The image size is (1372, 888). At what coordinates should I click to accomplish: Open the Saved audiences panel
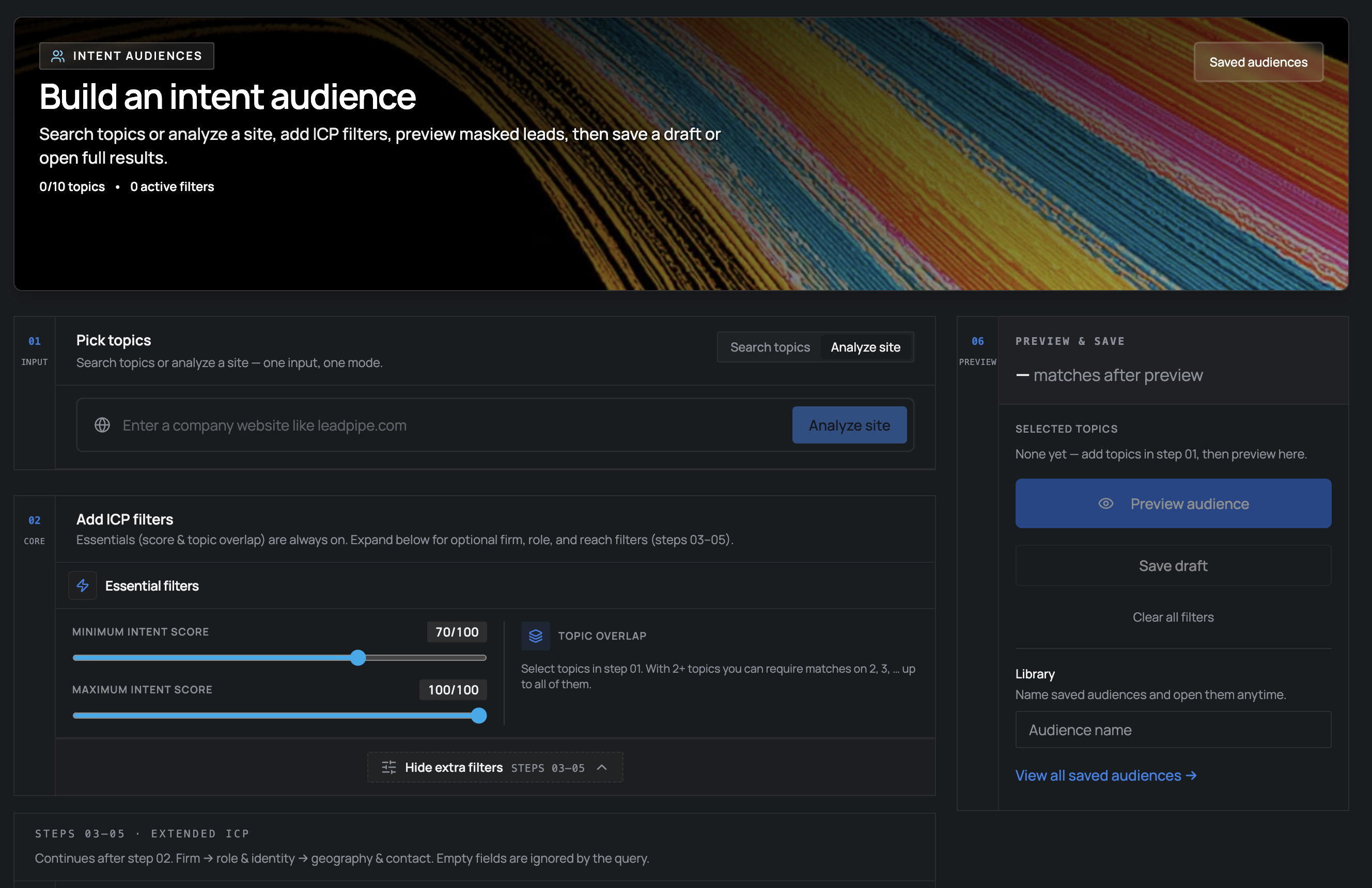[1258, 61]
